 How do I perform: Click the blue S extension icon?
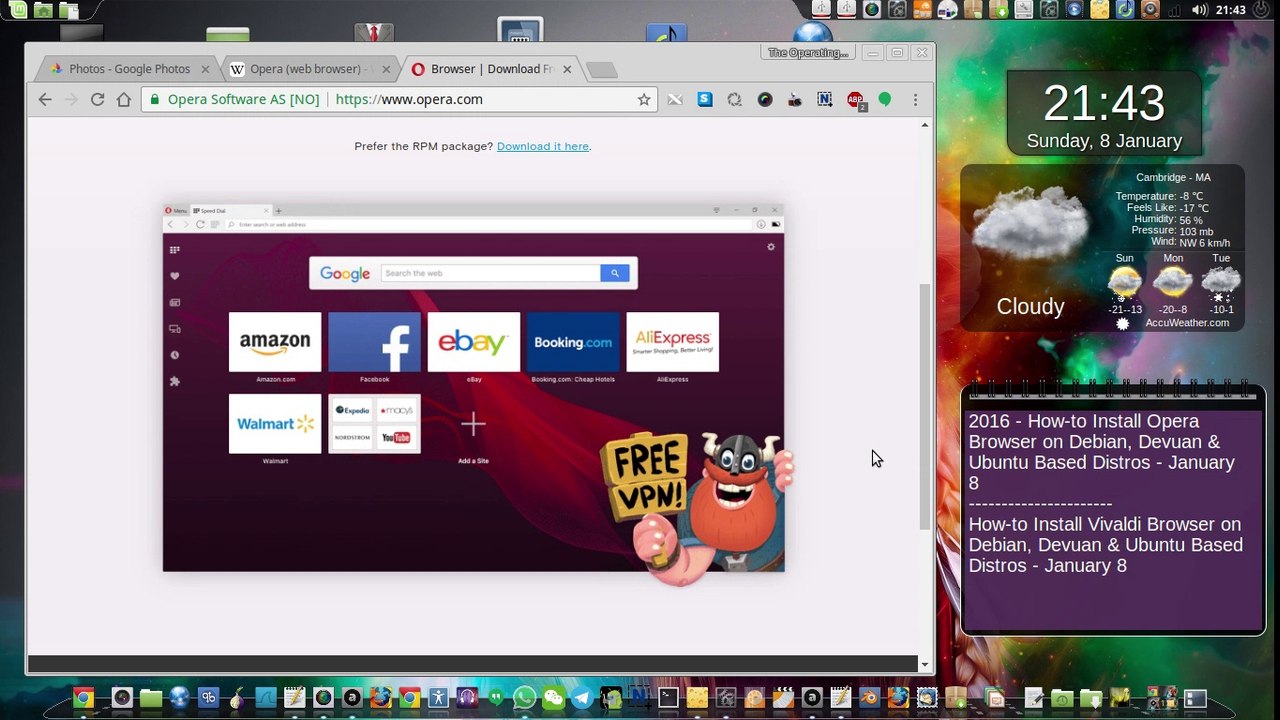point(705,99)
